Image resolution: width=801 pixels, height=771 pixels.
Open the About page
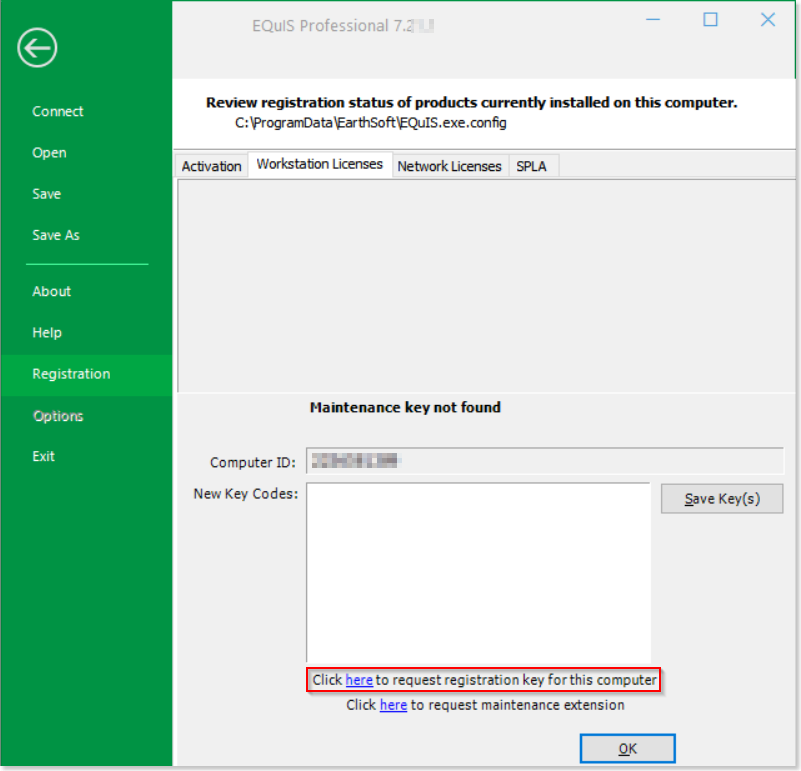click(x=51, y=291)
